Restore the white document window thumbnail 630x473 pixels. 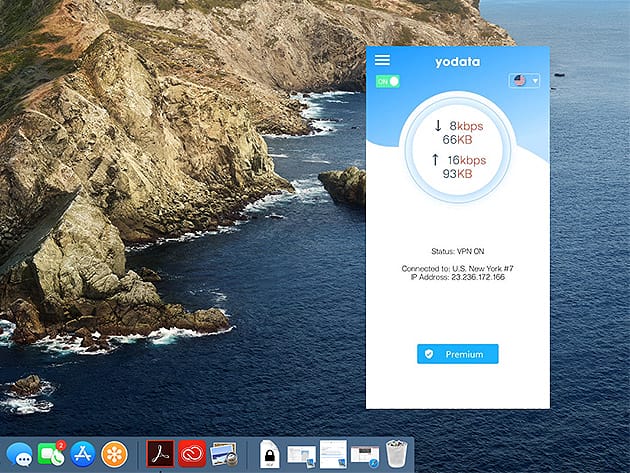pyautogui.click(x=333, y=455)
